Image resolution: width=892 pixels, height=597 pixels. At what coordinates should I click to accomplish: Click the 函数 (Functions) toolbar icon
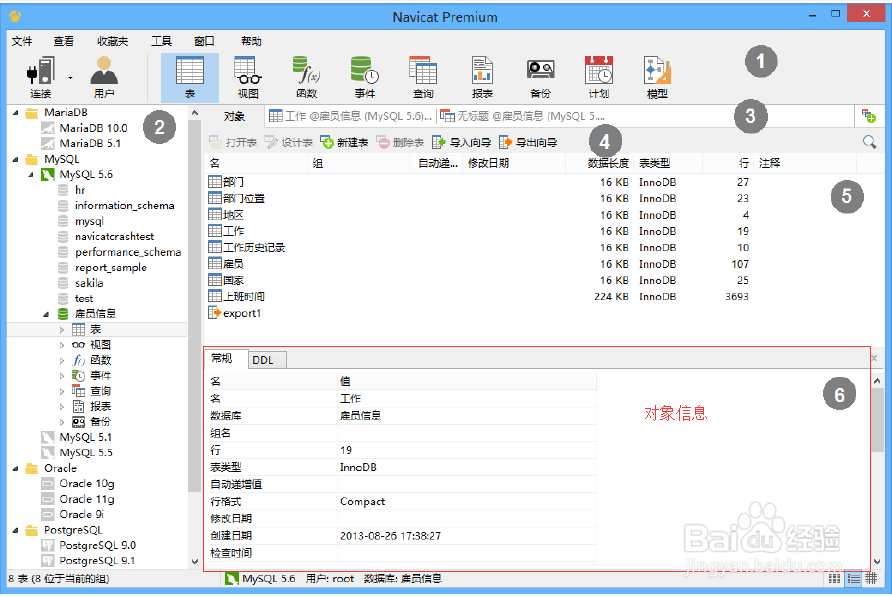[306, 75]
